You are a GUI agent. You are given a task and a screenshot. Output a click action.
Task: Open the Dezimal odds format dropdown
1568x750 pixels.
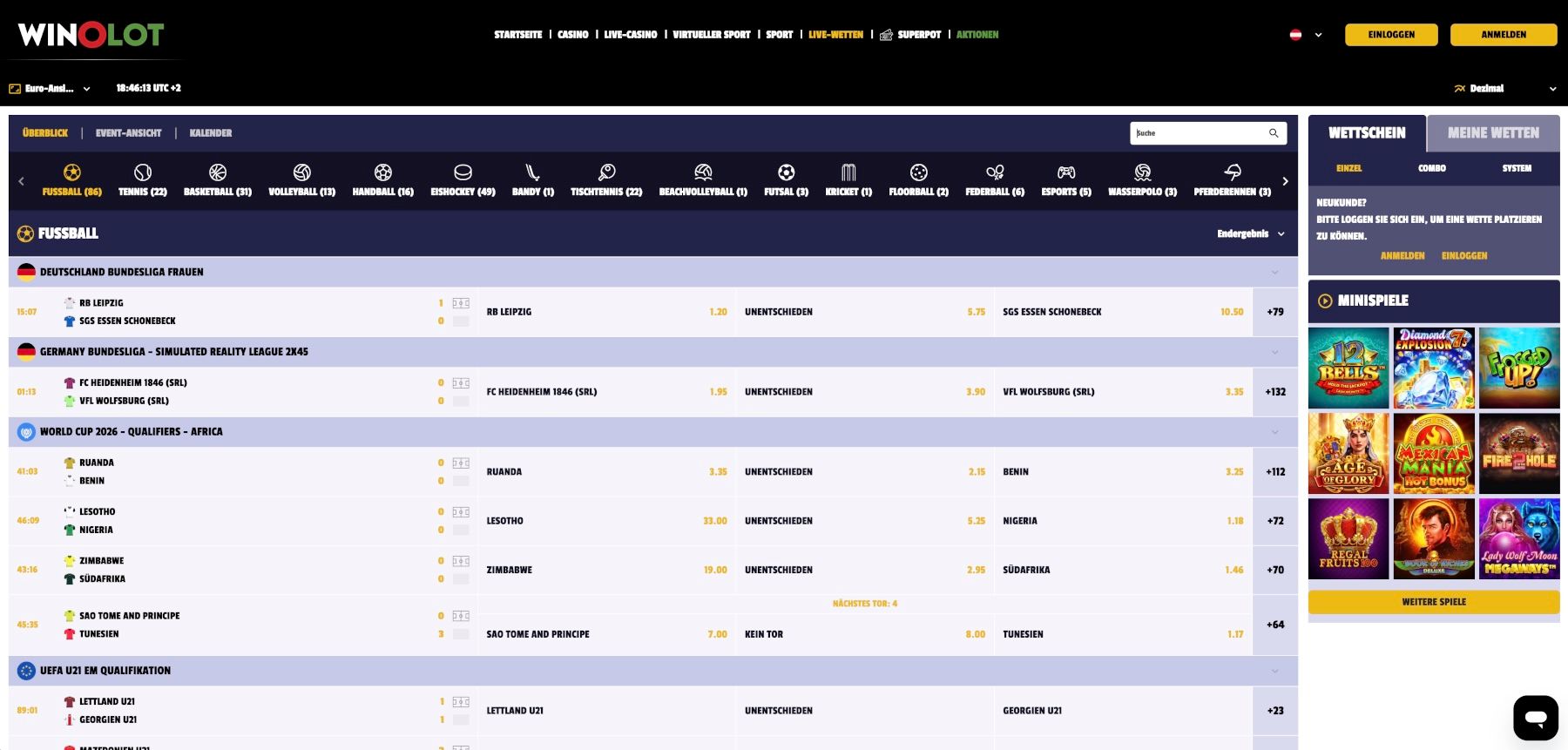click(x=1504, y=88)
